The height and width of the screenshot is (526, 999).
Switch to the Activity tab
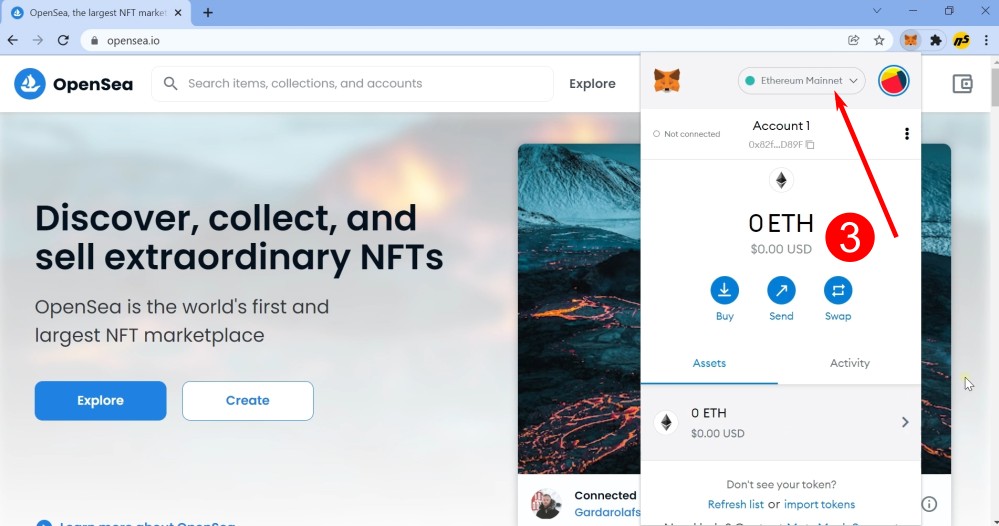click(x=849, y=363)
